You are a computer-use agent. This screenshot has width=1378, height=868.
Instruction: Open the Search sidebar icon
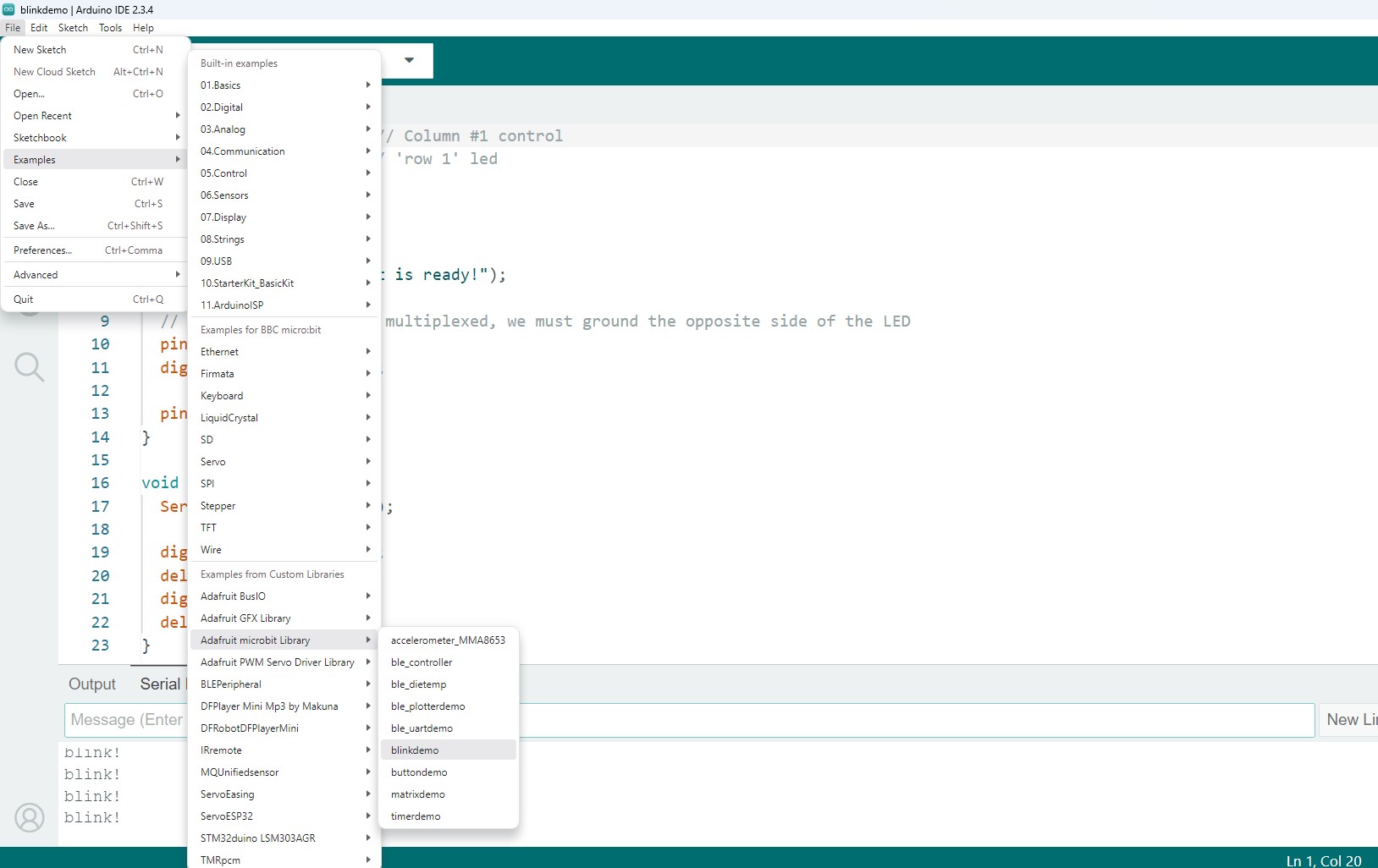(30, 367)
